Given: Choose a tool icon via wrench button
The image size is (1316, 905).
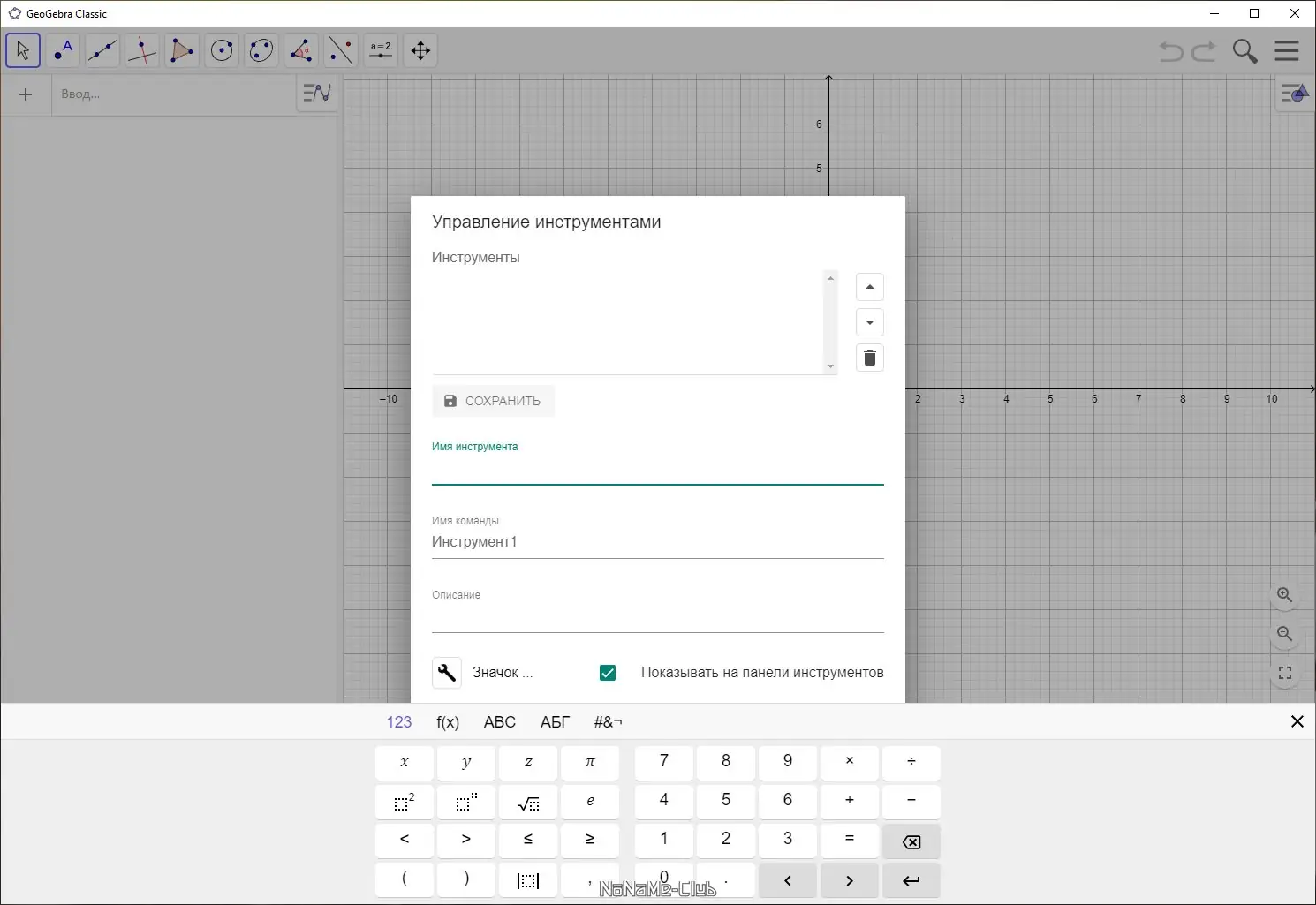Looking at the screenshot, I should [447, 673].
